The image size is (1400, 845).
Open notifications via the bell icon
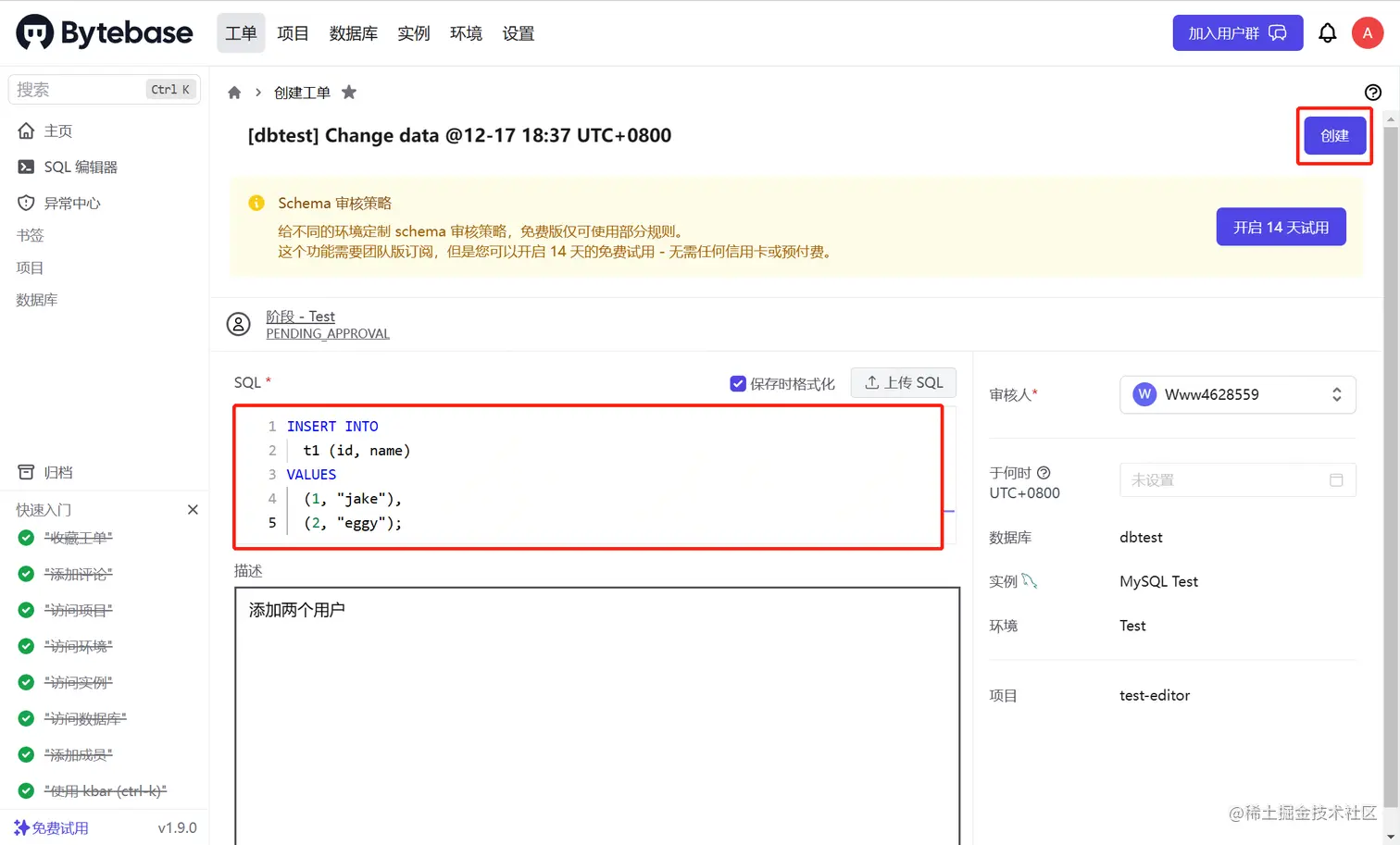coord(1328,32)
